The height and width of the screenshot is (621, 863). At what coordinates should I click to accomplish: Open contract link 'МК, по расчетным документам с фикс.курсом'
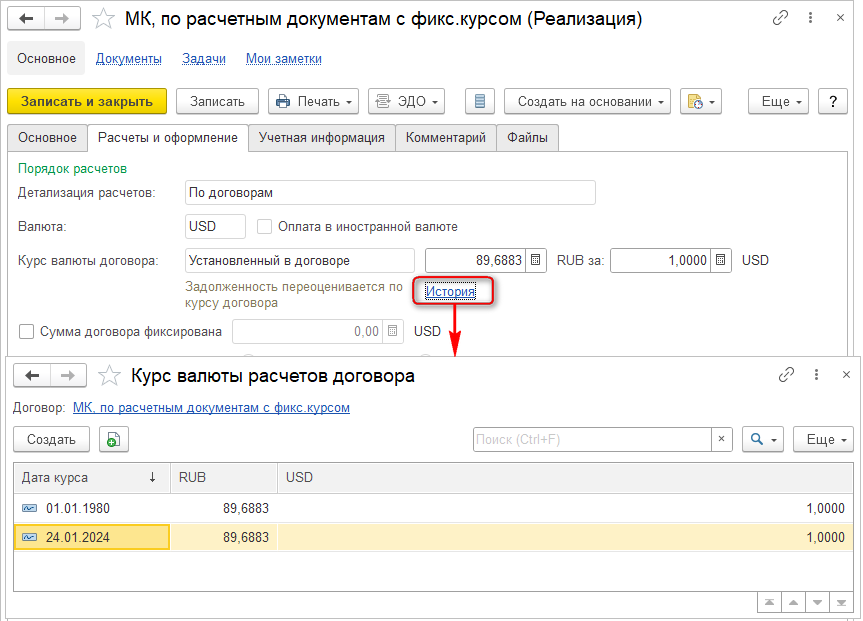(x=211, y=407)
